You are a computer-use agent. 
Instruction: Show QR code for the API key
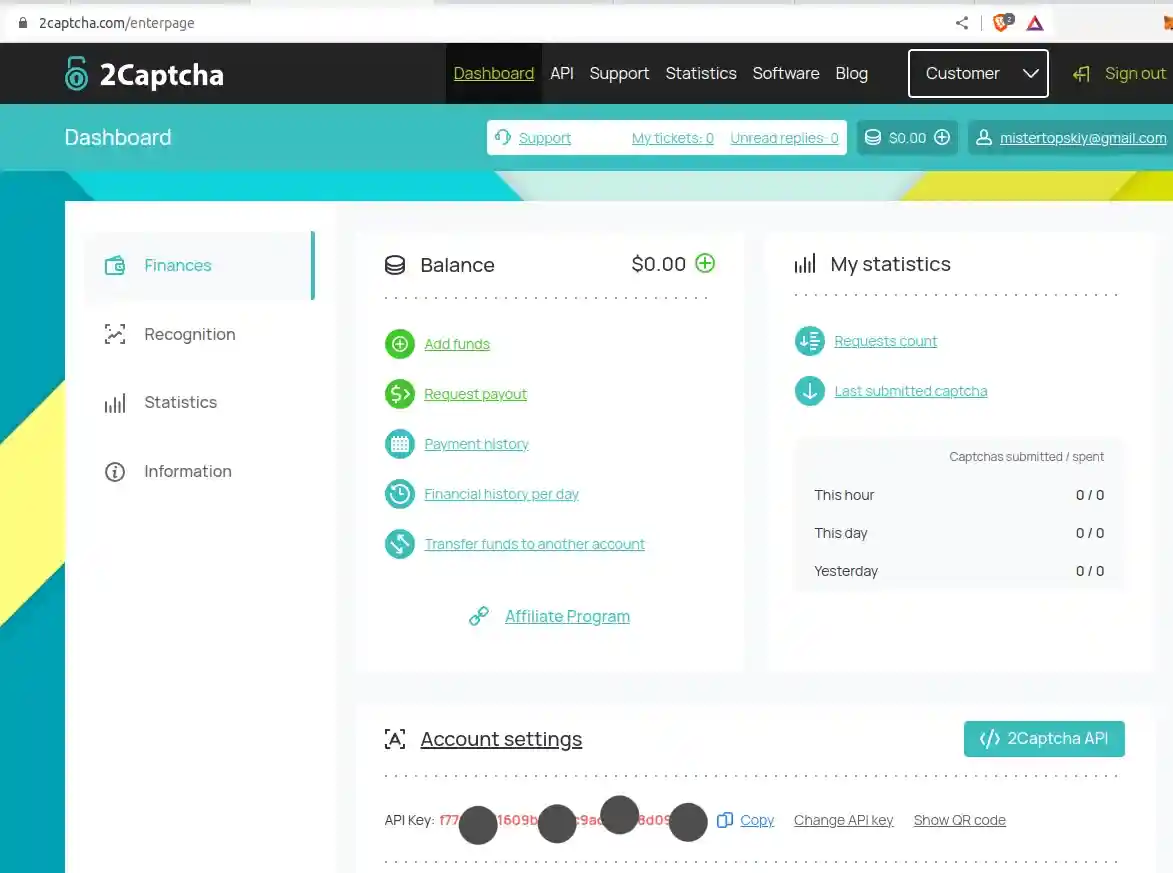(959, 819)
